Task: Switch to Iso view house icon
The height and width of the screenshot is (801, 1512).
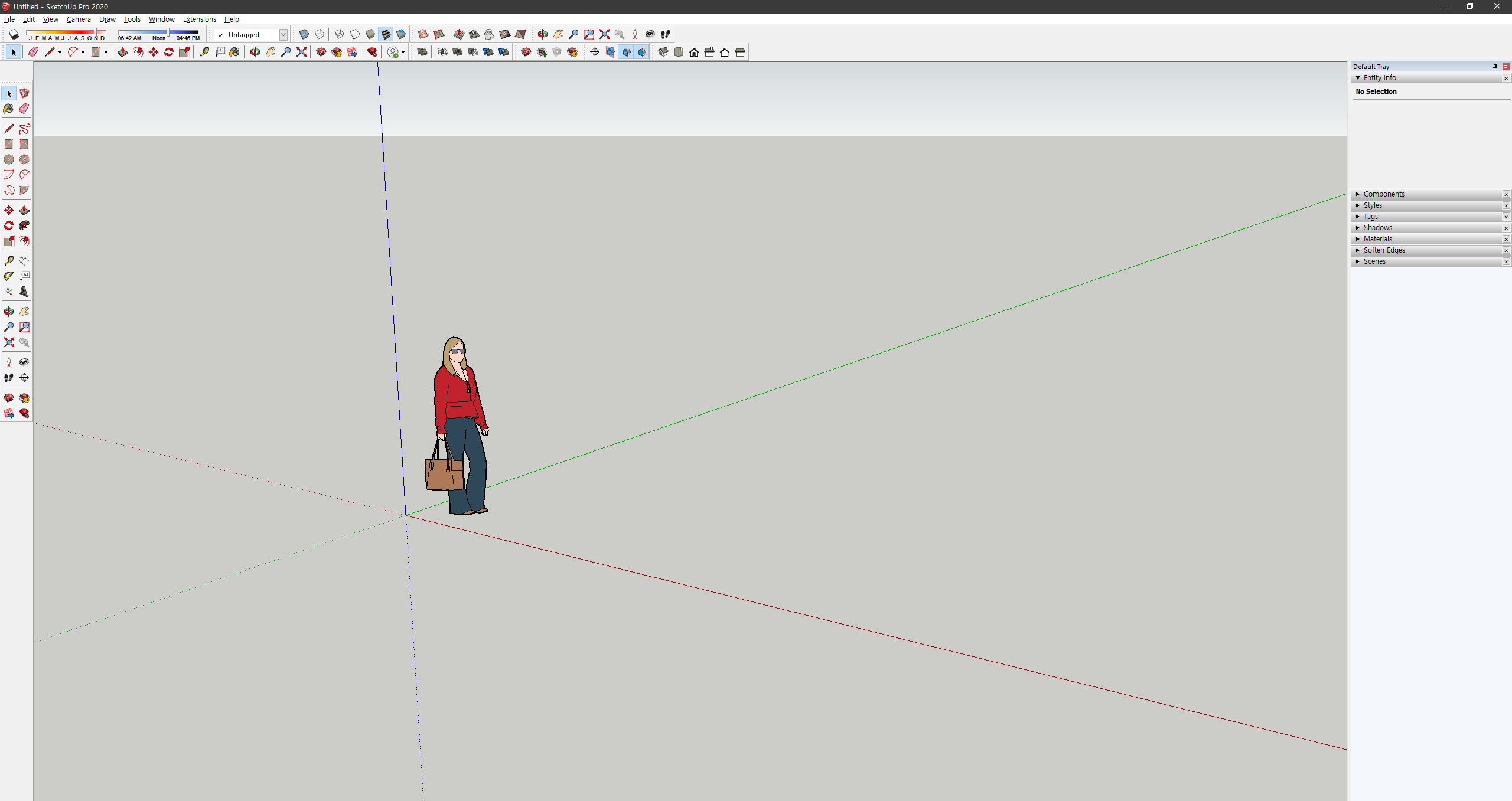Action: (663, 52)
